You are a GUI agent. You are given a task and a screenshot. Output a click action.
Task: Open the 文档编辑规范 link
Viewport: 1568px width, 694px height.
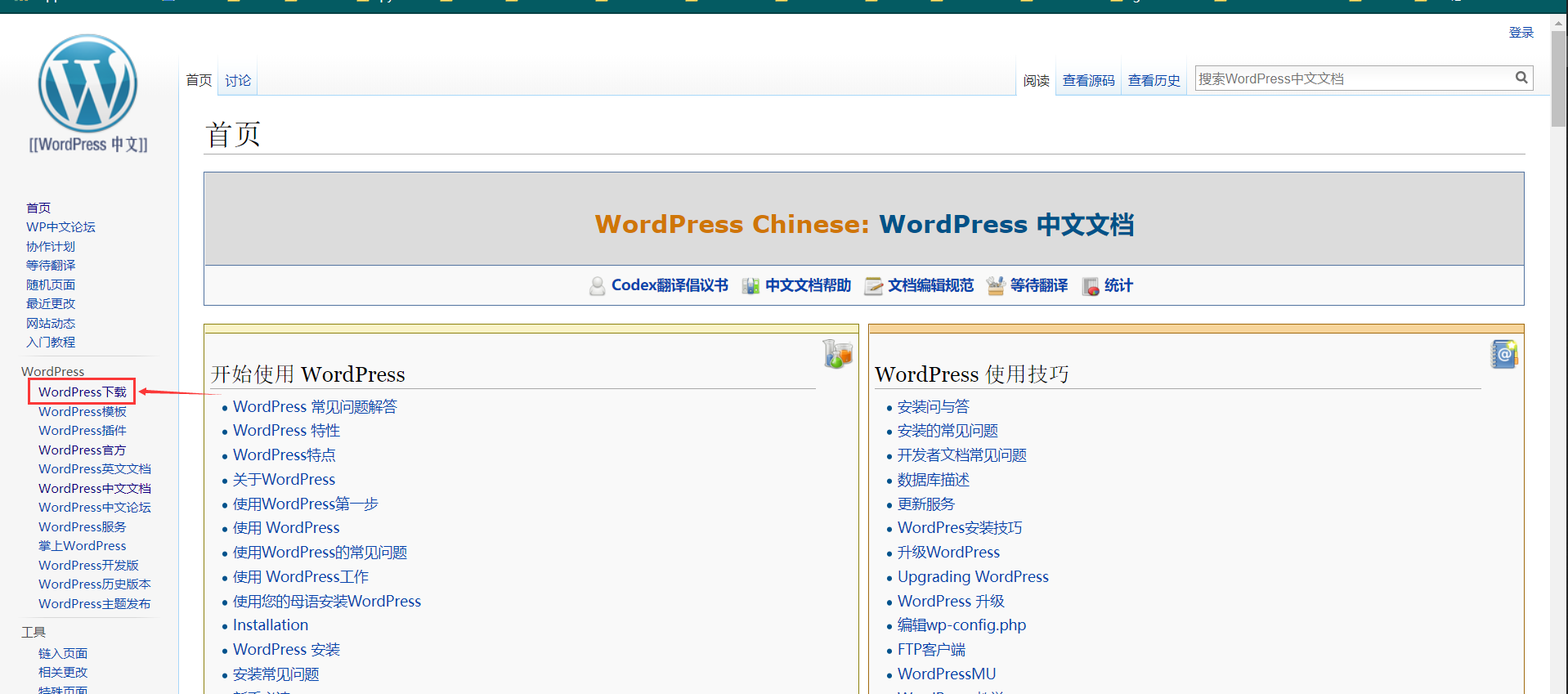tap(930, 285)
